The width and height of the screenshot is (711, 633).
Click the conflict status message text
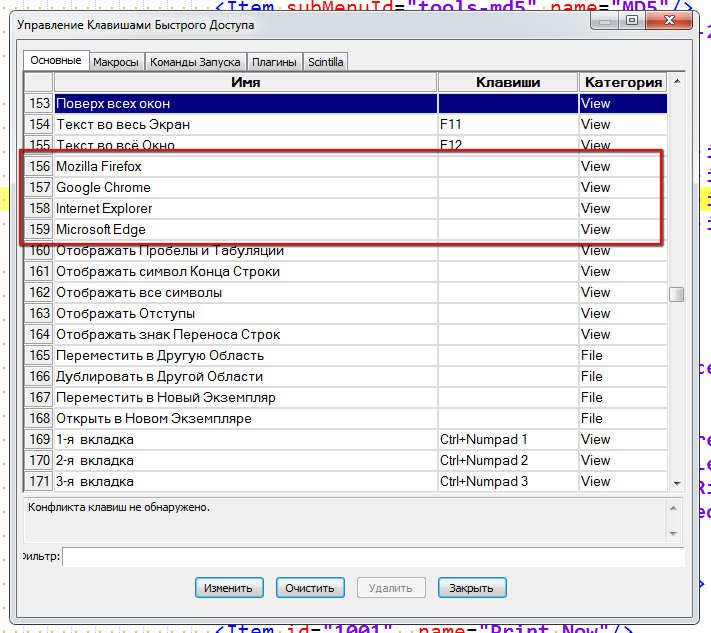[x=119, y=507]
